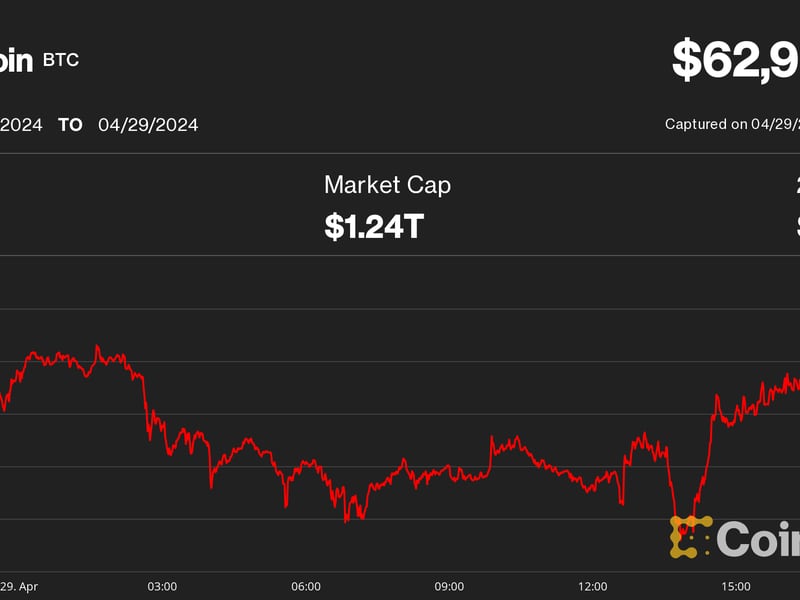Click the word TO between dates
Screen dimensions: 800x600
click(x=70, y=125)
